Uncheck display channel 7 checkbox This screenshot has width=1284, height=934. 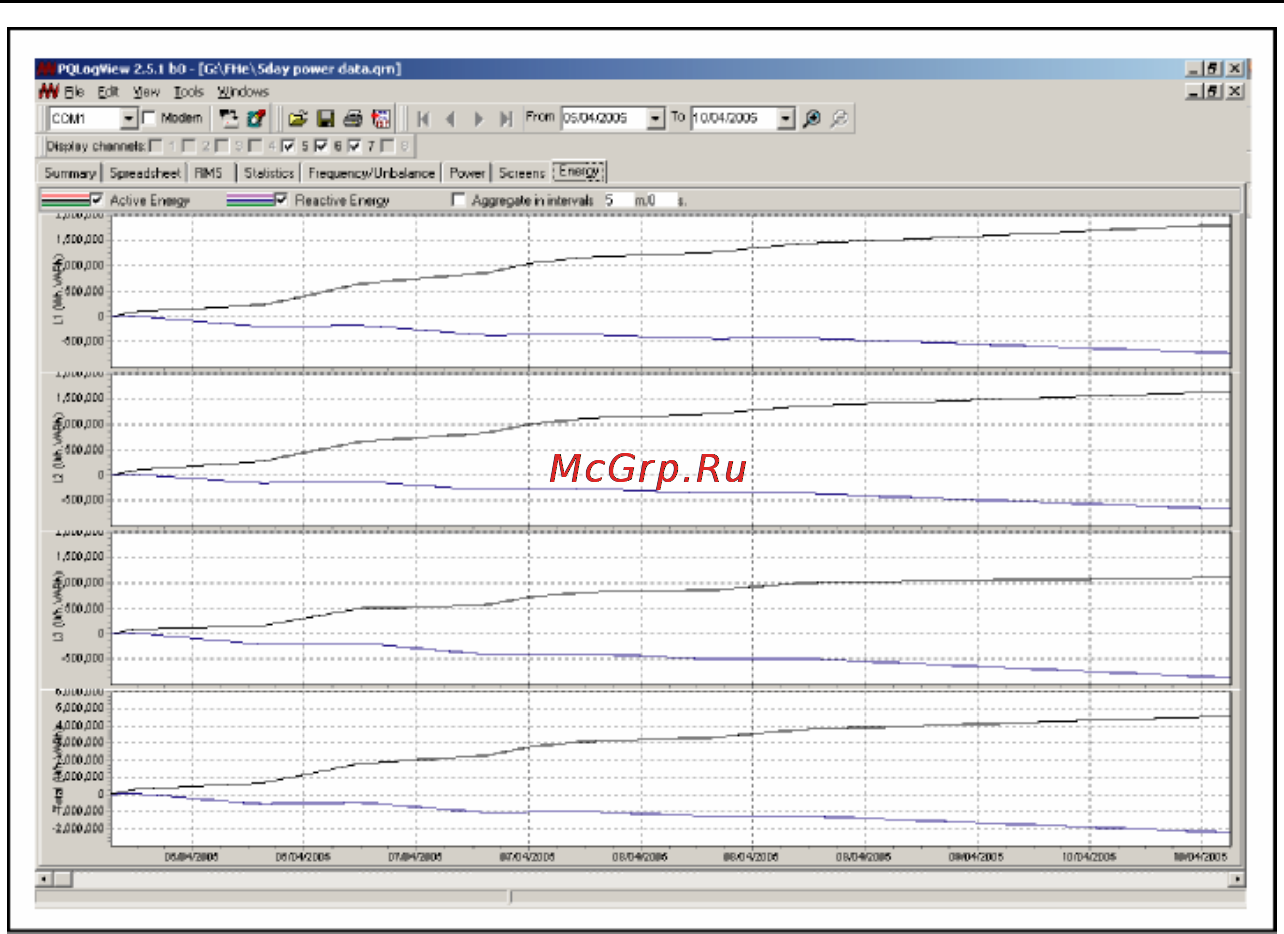pos(354,146)
